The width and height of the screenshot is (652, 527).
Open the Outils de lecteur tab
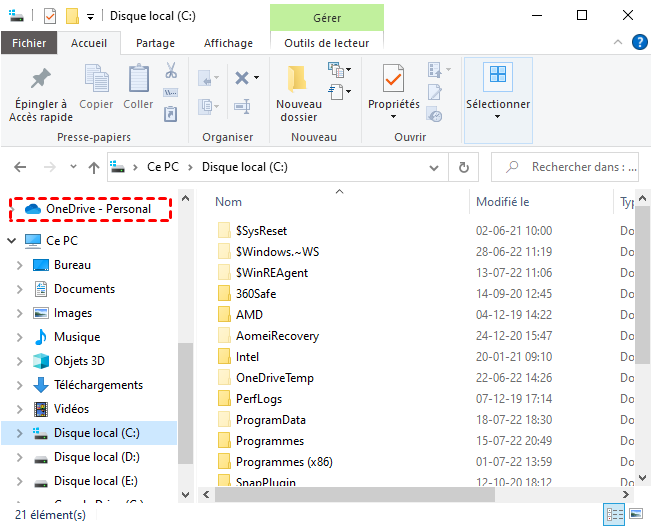click(327, 43)
